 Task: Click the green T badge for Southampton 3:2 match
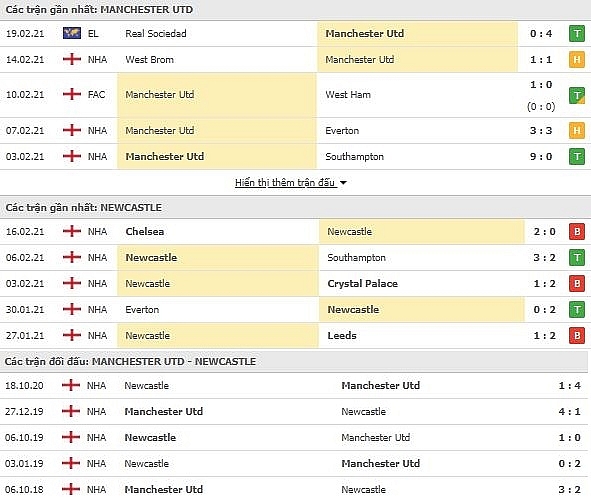(x=577, y=258)
